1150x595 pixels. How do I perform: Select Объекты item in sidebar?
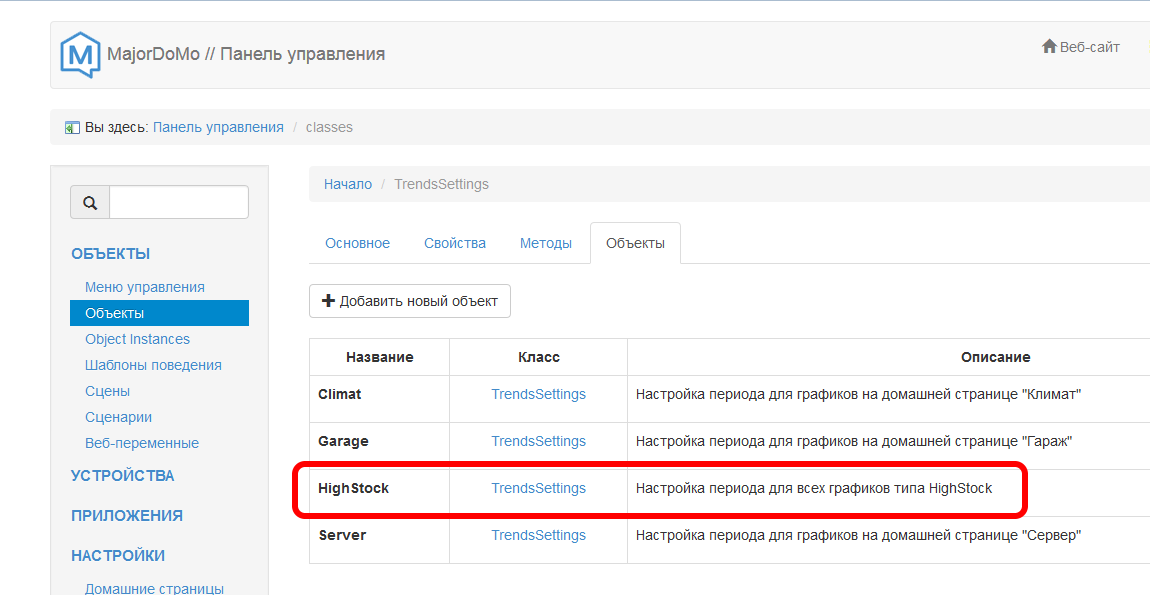pyautogui.click(x=159, y=313)
